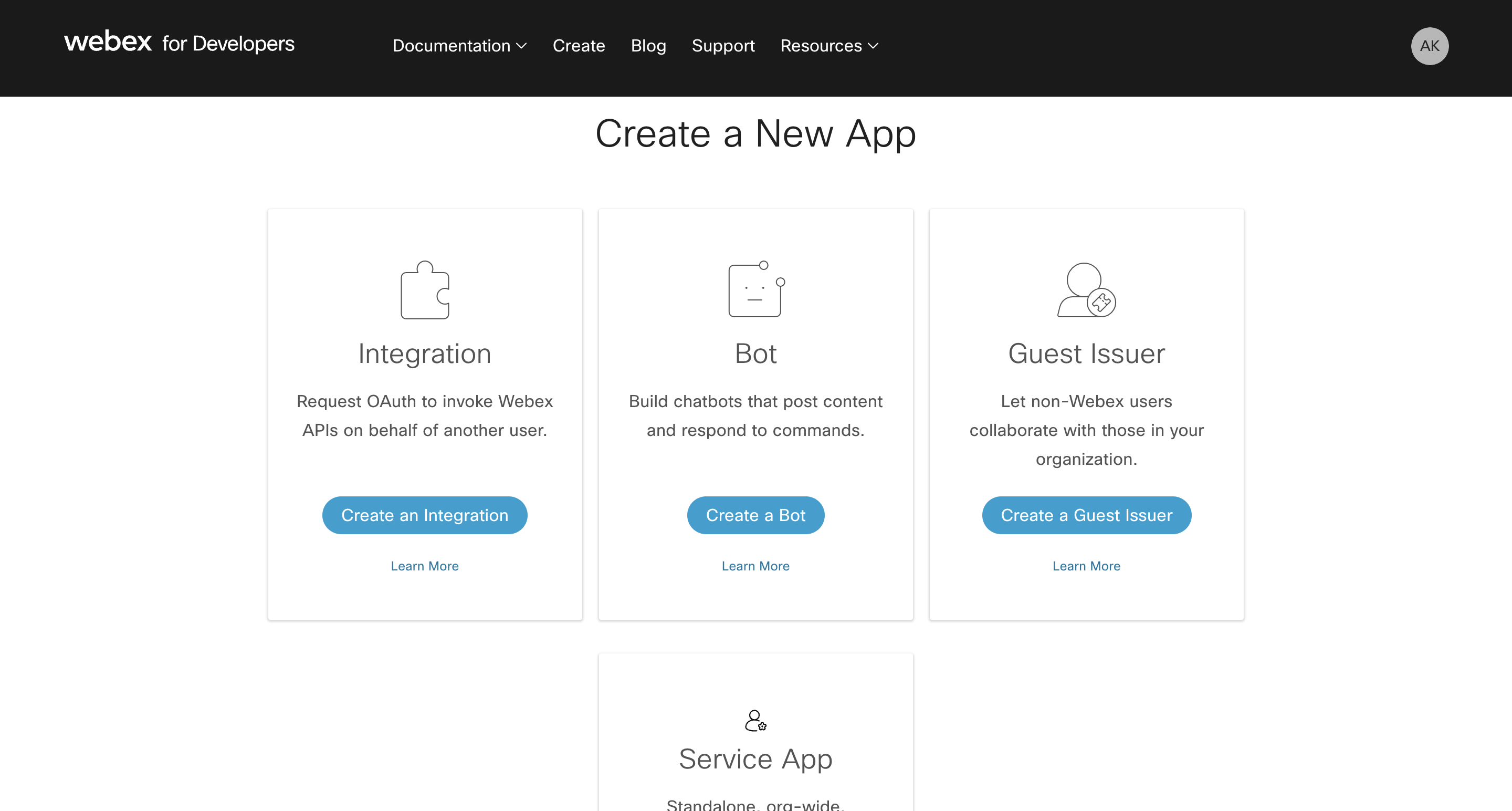Click the Create a Bot button

tap(755, 515)
